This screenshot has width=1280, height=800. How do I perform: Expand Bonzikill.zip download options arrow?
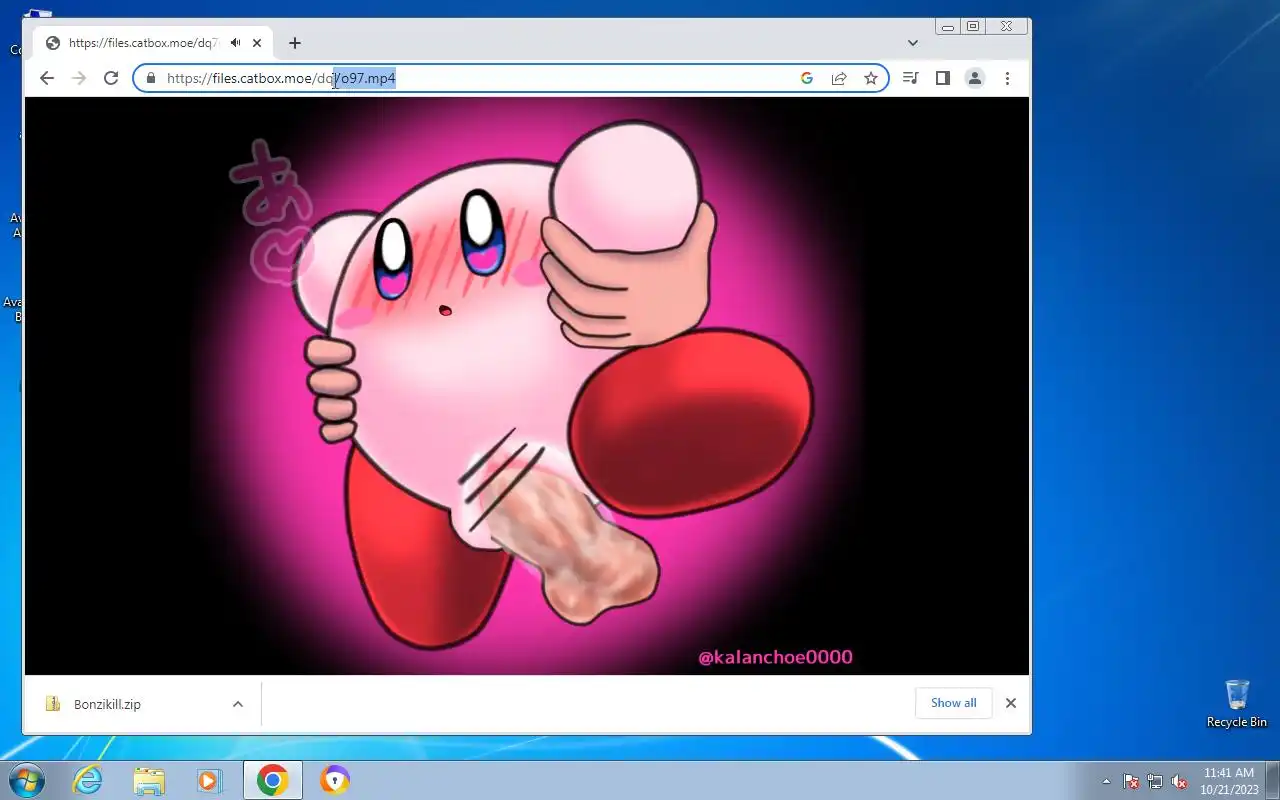click(x=238, y=704)
